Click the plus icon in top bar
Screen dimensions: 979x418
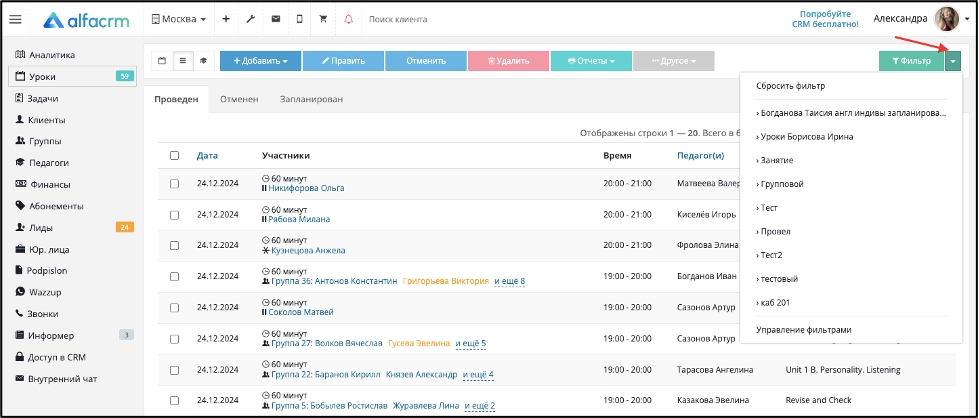(x=226, y=19)
